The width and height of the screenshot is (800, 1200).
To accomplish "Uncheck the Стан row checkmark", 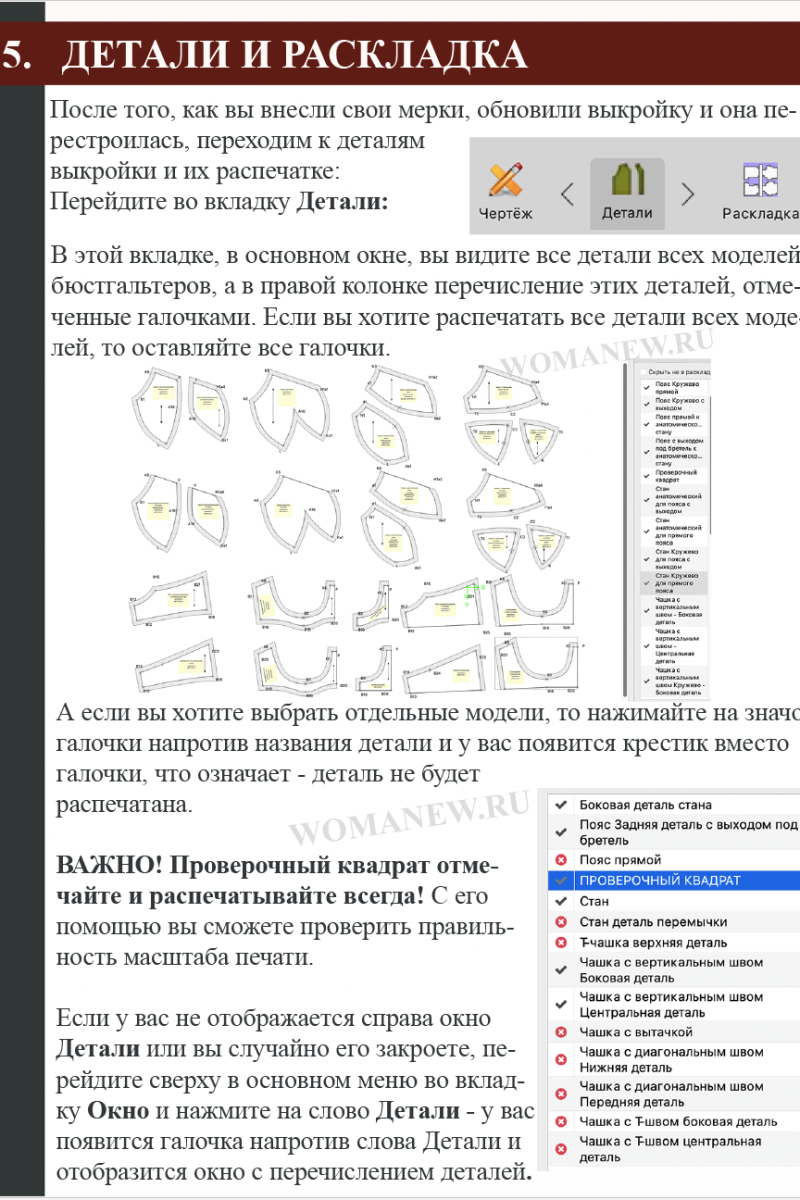I will pos(561,901).
